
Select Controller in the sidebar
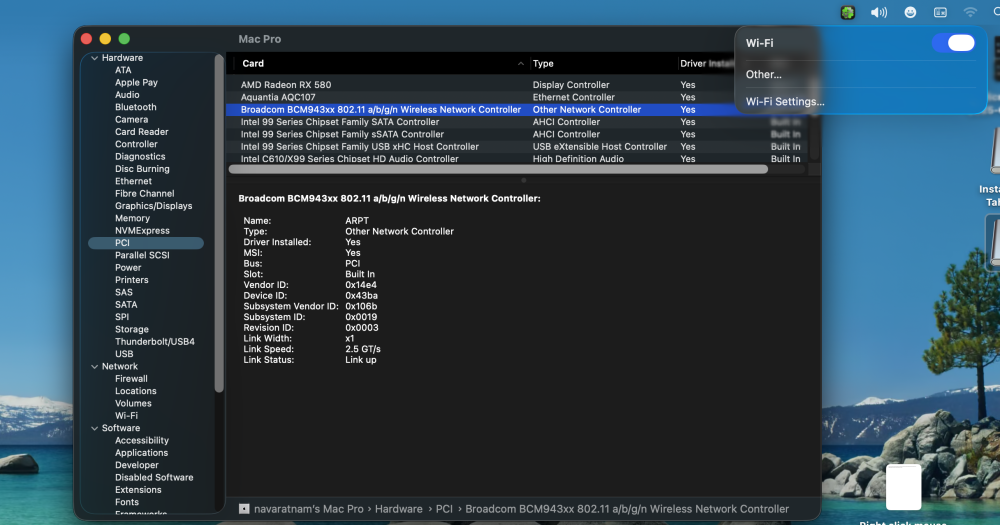point(136,144)
